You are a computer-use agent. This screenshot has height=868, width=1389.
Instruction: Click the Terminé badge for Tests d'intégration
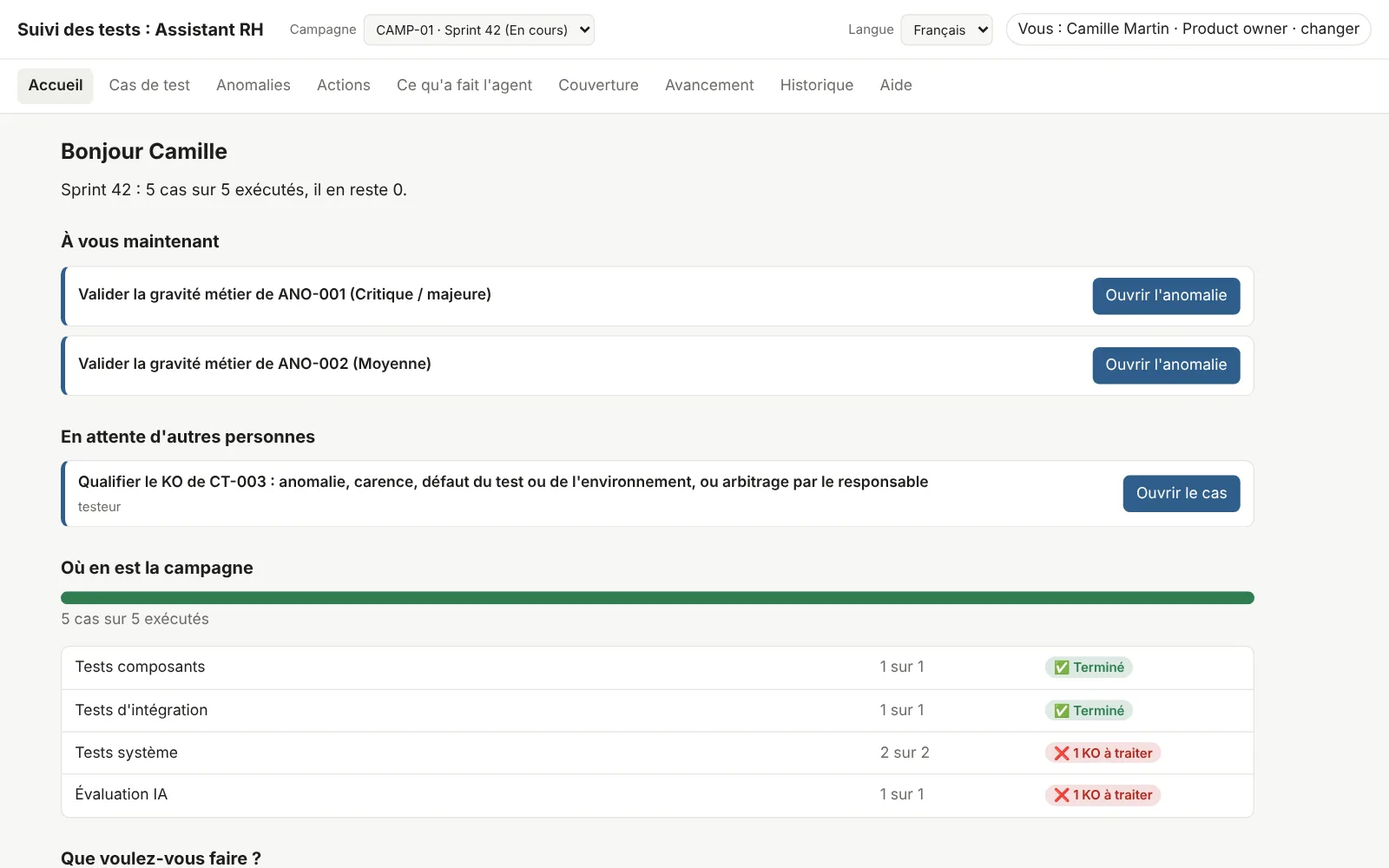click(1089, 711)
